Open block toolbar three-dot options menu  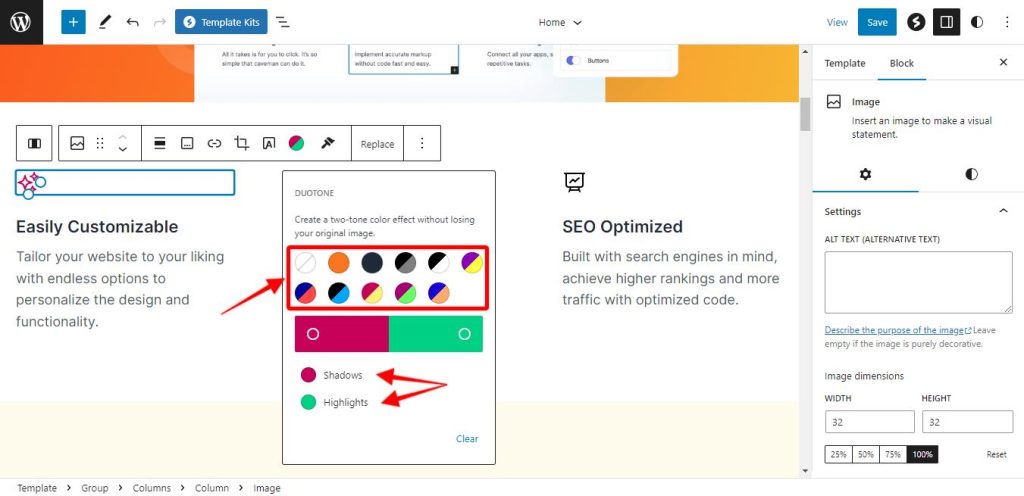[422, 143]
